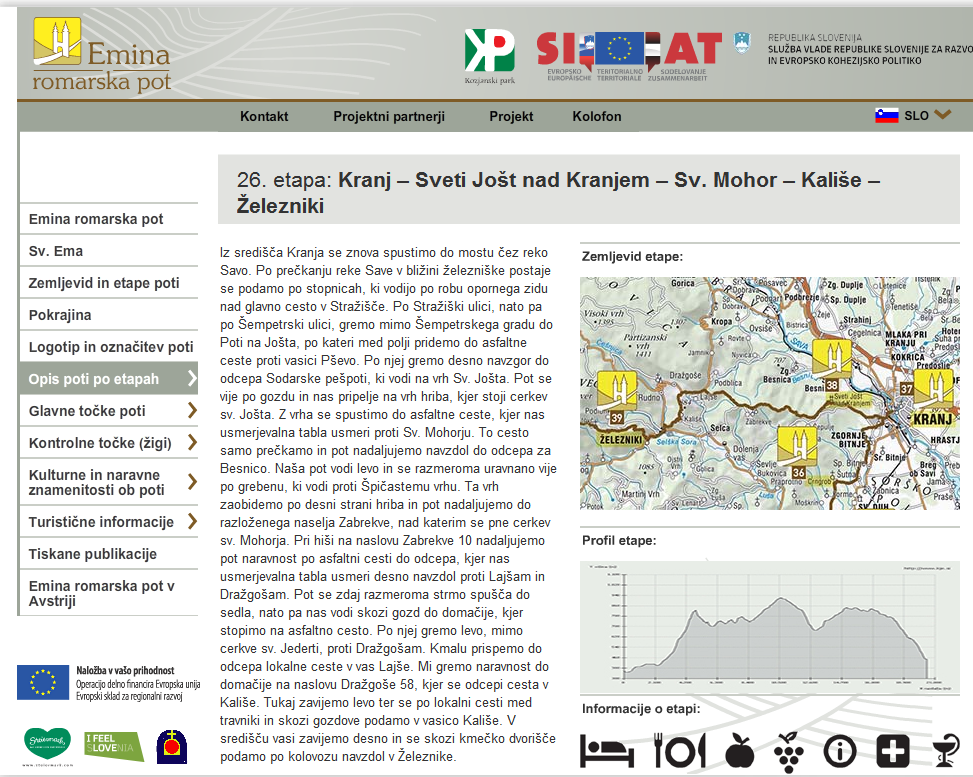This screenshot has width=973, height=777.
Task: Go to Zemljevid in etape poti
Action: 104,283
